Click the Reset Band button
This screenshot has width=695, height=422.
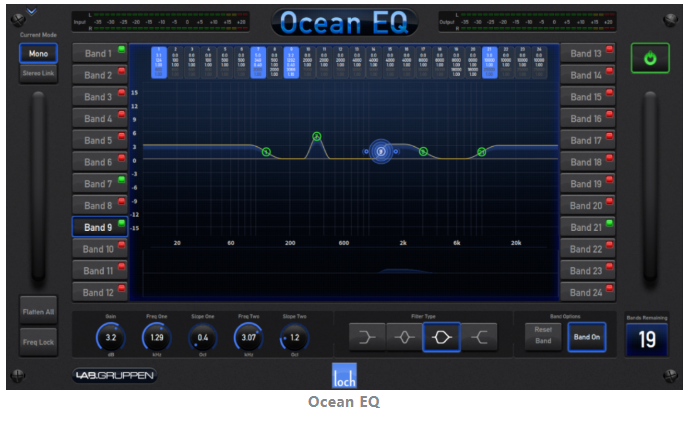click(x=544, y=338)
